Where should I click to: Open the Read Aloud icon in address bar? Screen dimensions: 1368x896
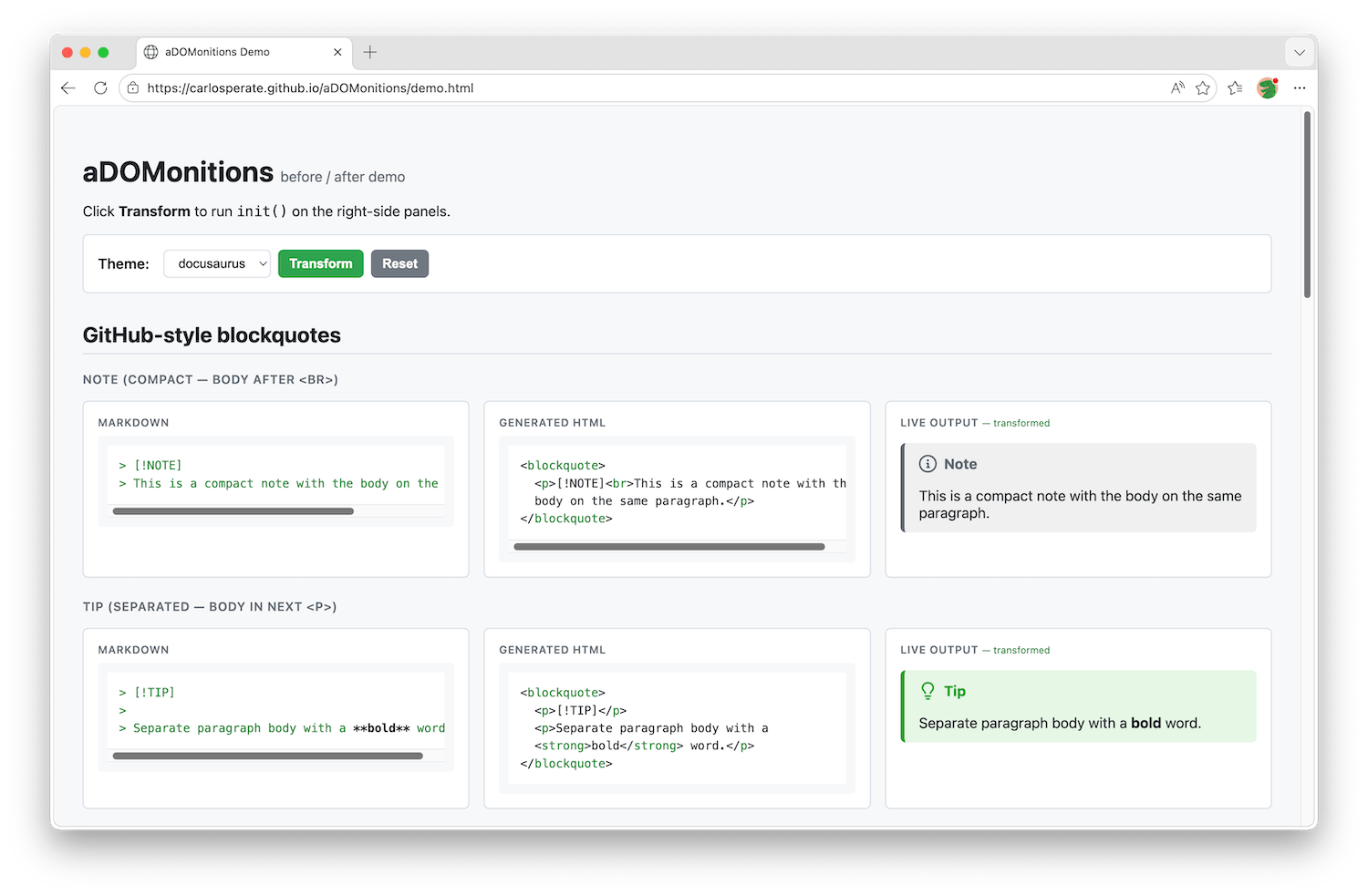pos(1177,88)
